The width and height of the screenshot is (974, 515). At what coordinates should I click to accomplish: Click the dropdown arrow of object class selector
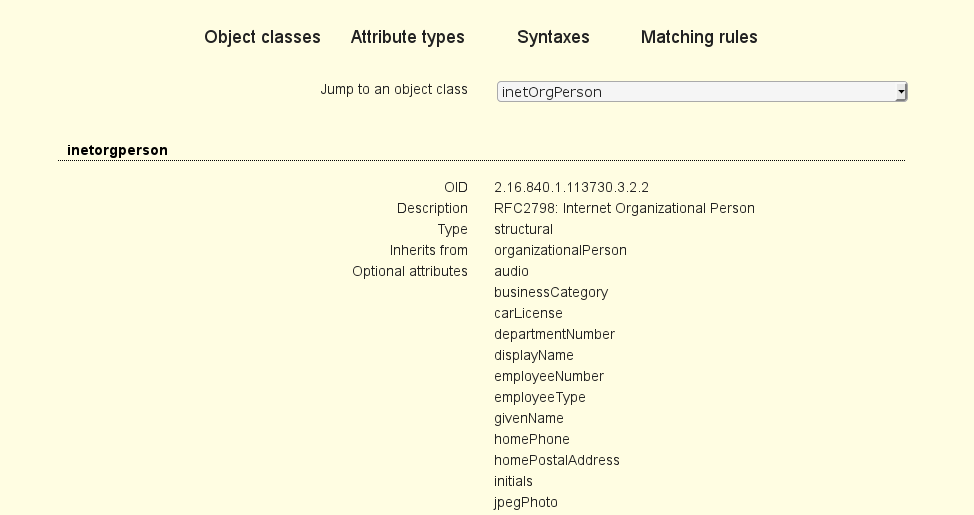[900, 92]
